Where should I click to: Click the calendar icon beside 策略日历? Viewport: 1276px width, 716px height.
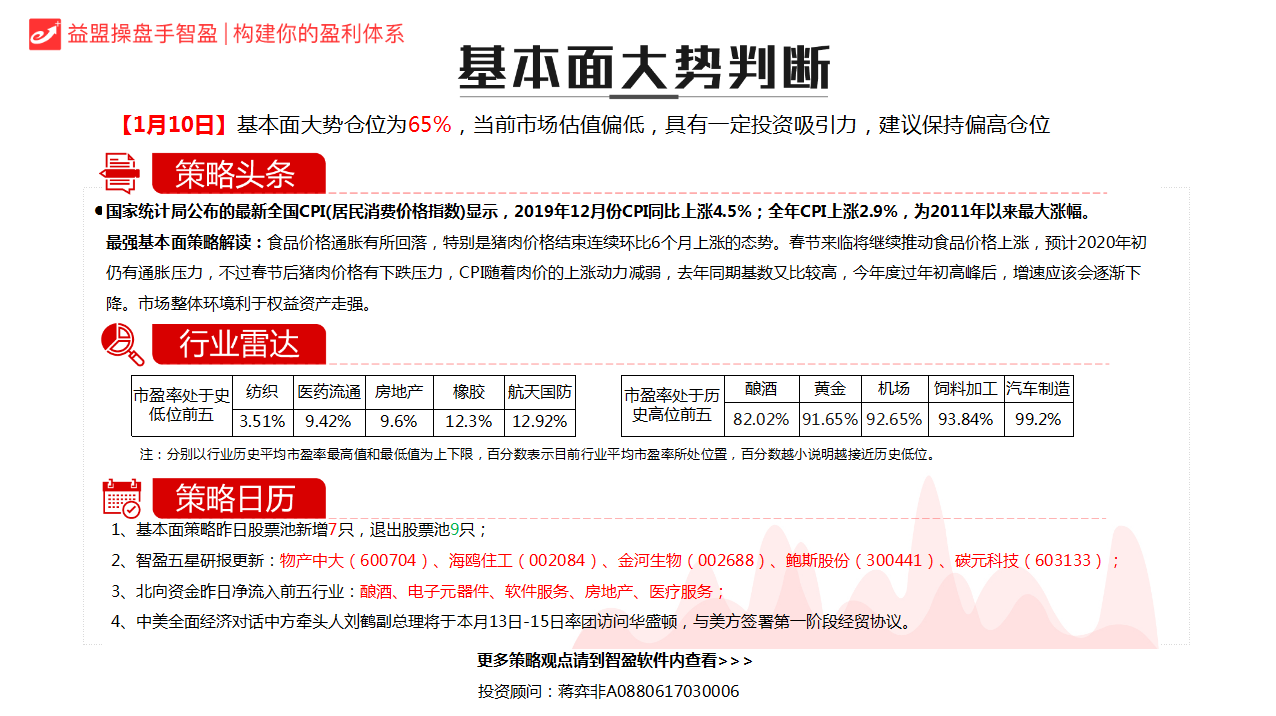pyautogui.click(x=122, y=497)
